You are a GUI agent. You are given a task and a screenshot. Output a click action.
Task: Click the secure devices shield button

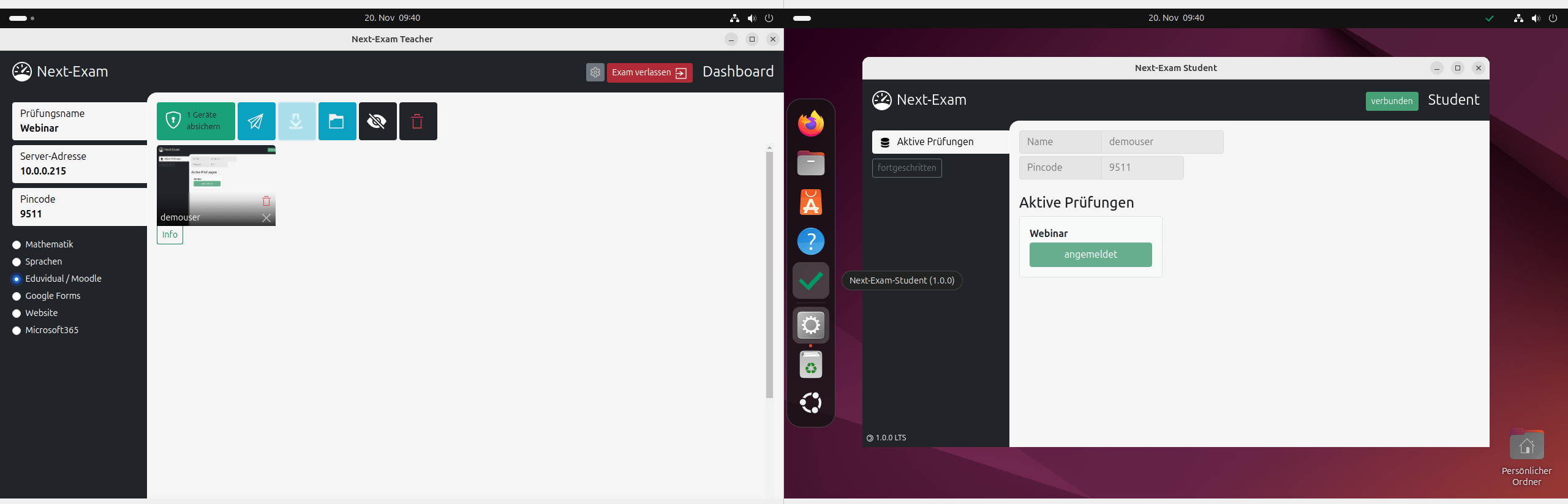195,121
